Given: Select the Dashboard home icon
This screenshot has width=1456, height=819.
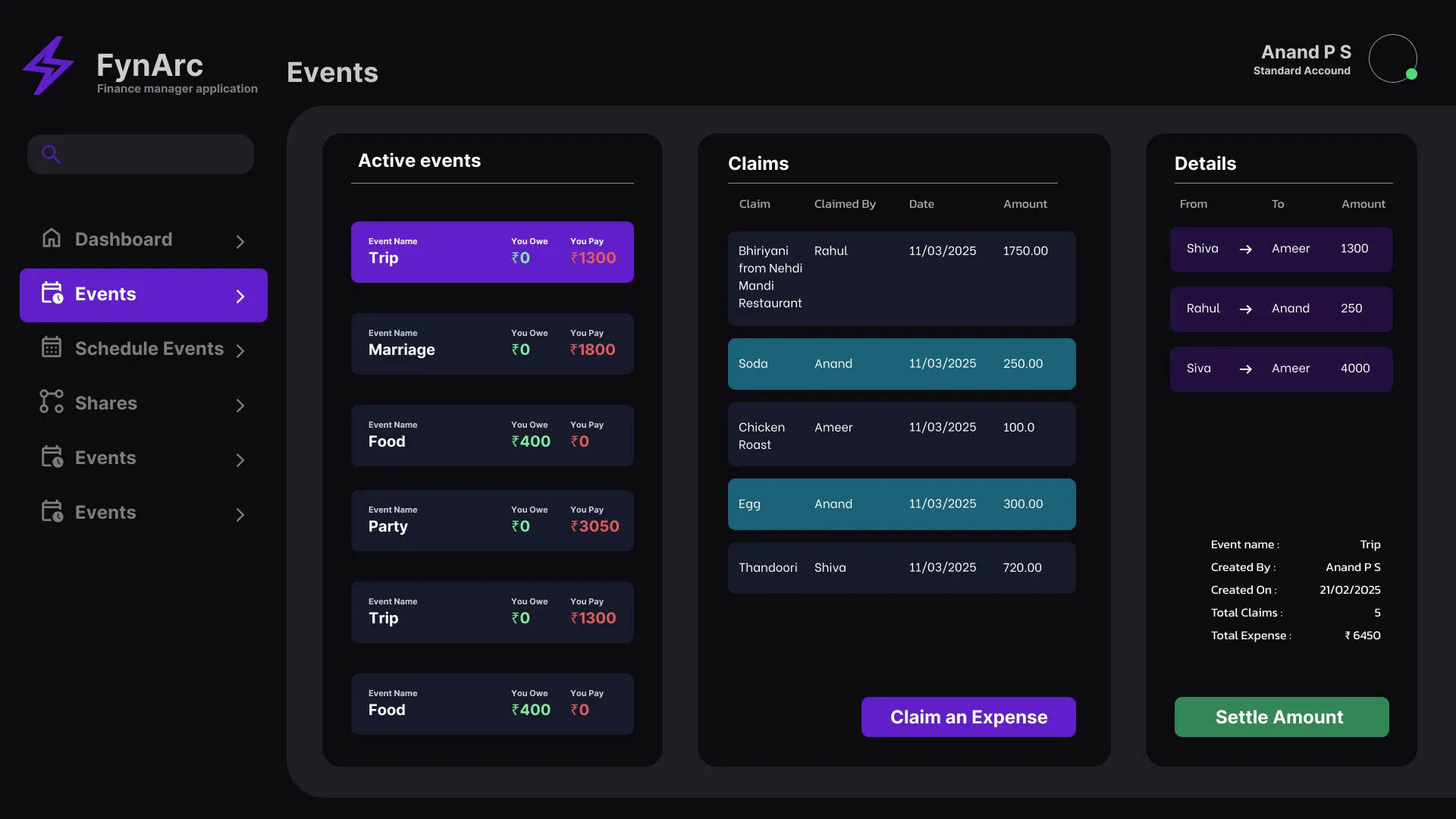Looking at the screenshot, I should coord(51,237).
